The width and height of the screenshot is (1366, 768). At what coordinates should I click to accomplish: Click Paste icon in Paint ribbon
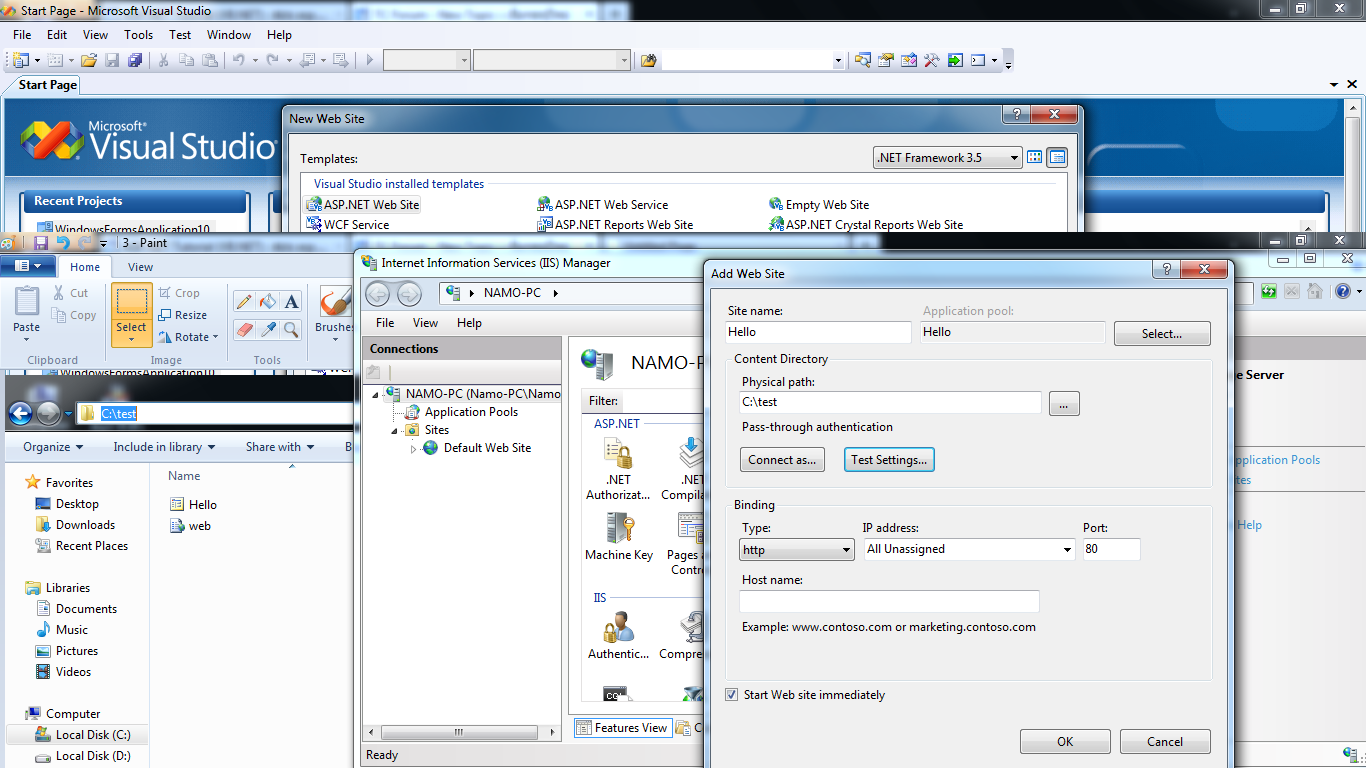pyautogui.click(x=27, y=303)
